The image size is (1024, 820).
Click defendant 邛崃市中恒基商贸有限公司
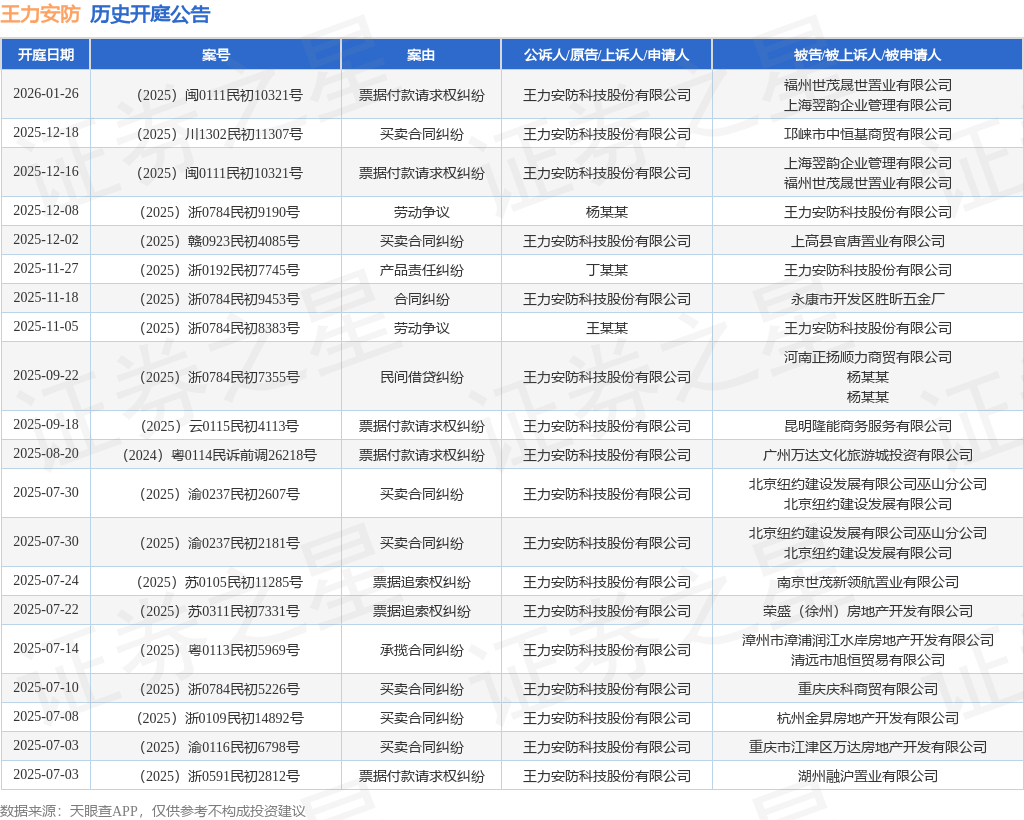868,134
